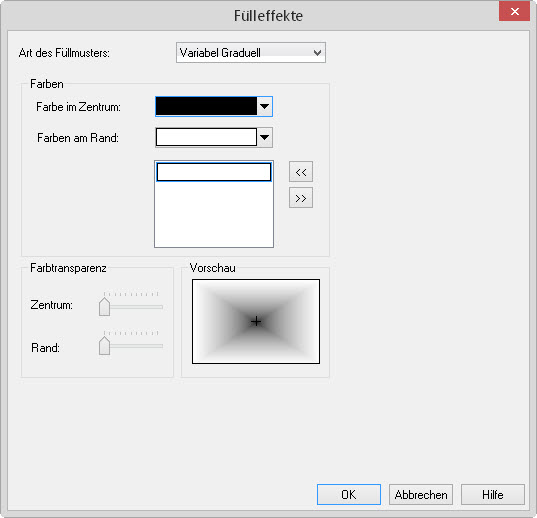Click the crosshair in the Vorschau preview
Screen dimensions: 537x518
point(256,321)
